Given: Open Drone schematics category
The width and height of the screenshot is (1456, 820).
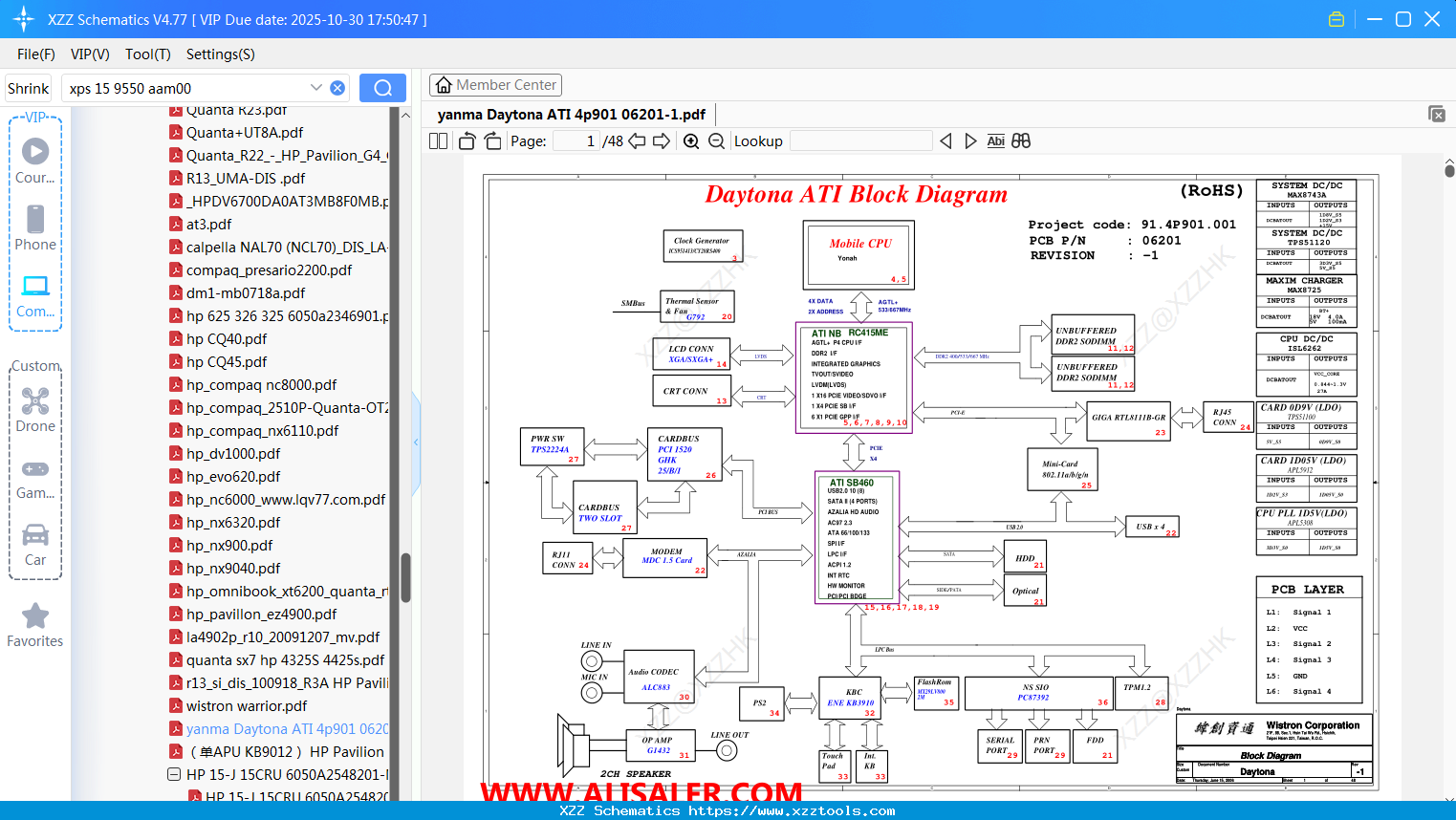Looking at the screenshot, I should (35, 409).
